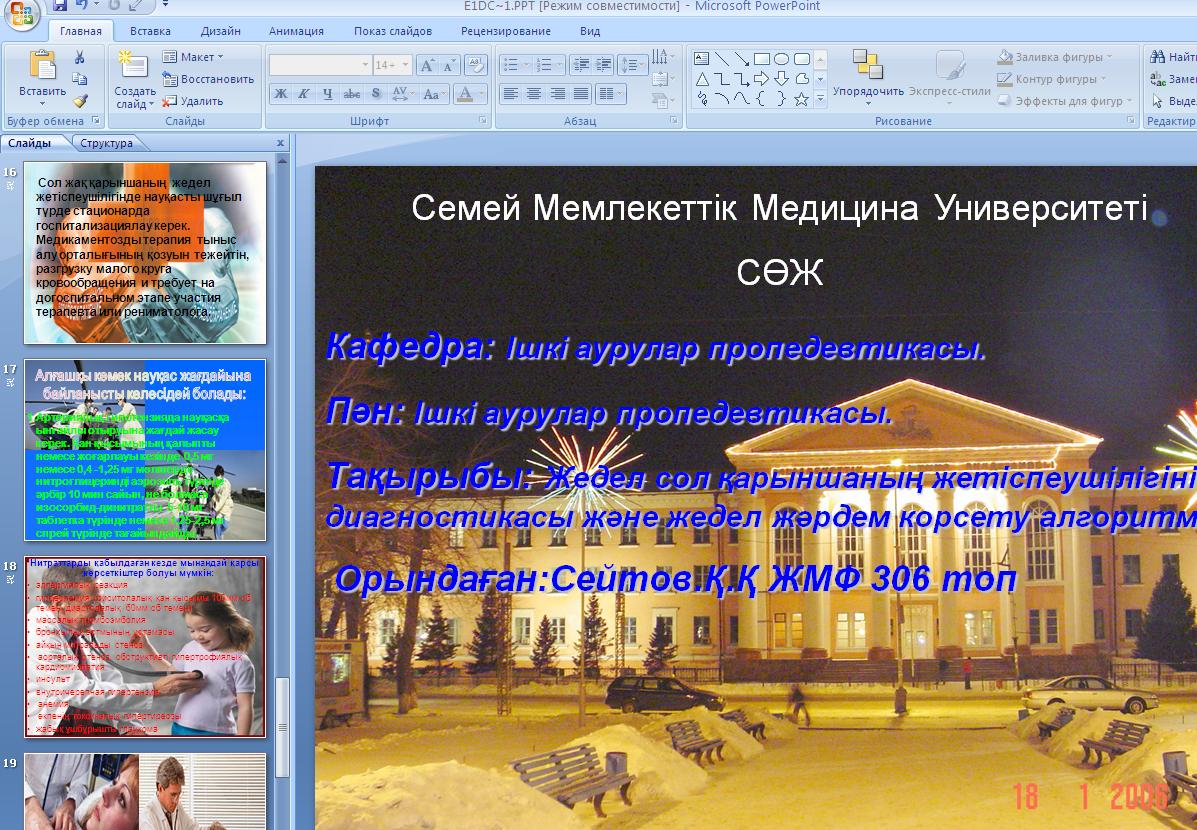The image size is (1197, 830).
Task: Select slide 18 thumbnail
Action: (x=145, y=647)
